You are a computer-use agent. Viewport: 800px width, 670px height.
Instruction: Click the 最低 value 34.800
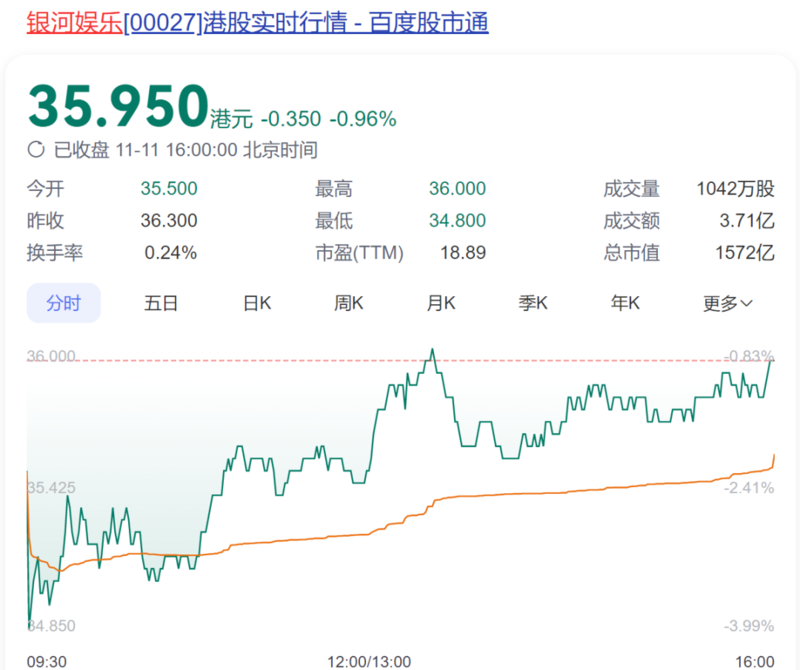click(x=456, y=221)
